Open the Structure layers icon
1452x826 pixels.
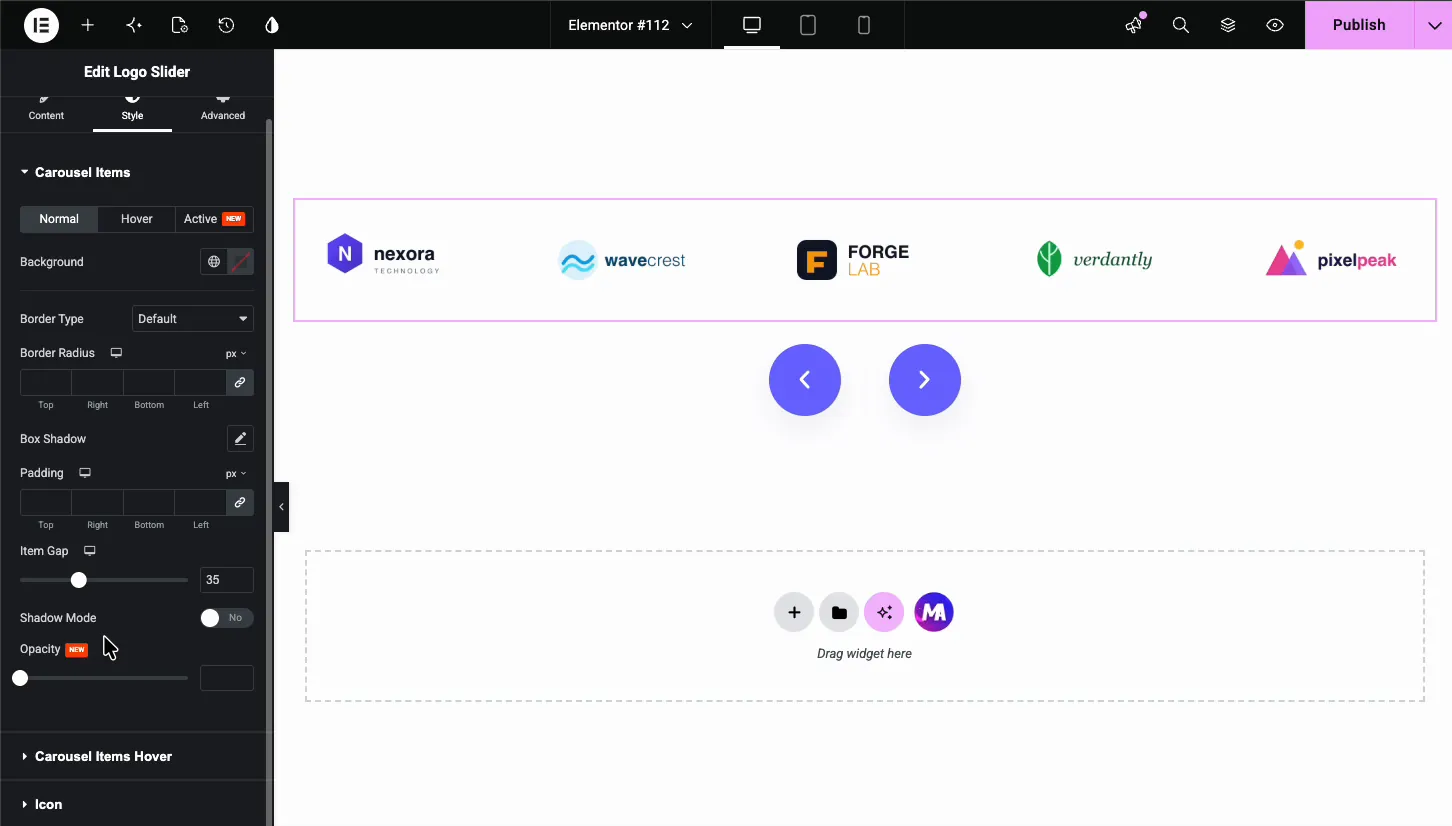[1228, 25]
